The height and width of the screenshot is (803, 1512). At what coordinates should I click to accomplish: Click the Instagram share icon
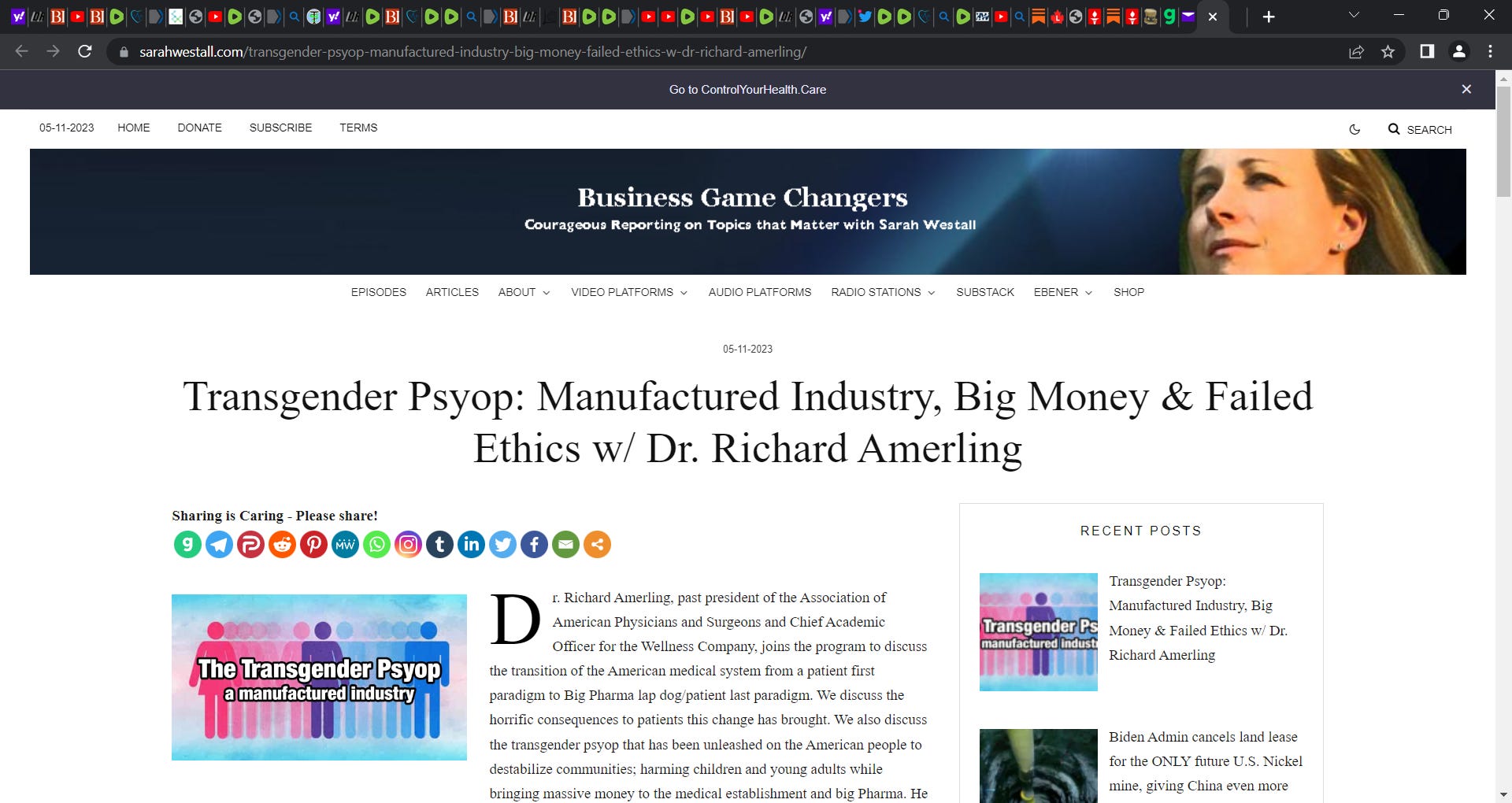coord(408,544)
